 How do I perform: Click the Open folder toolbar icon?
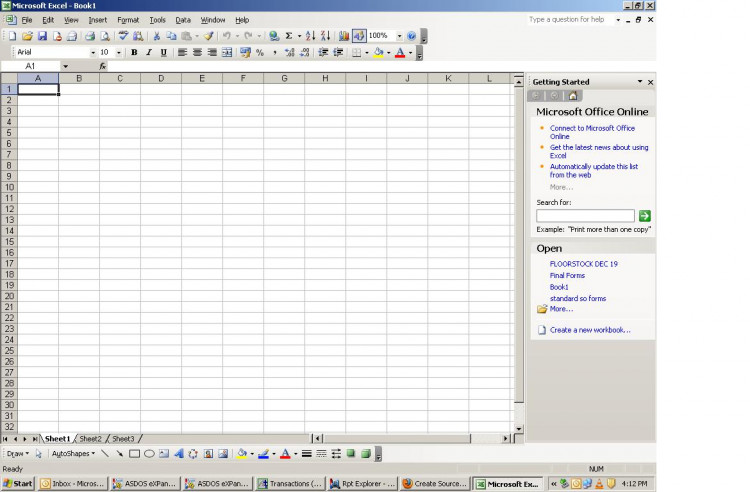tap(27, 36)
